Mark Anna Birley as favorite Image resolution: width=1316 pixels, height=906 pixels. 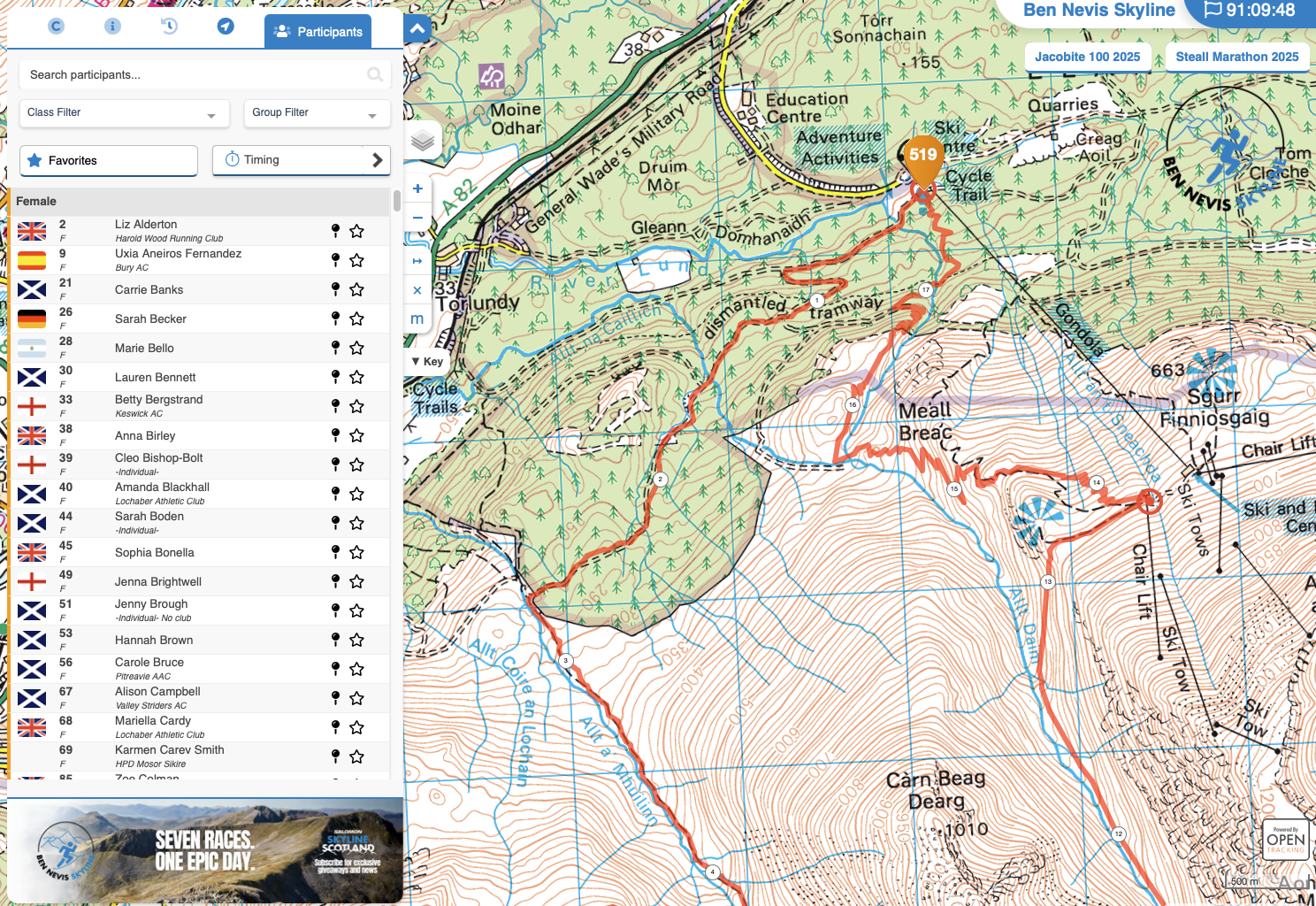(x=356, y=435)
